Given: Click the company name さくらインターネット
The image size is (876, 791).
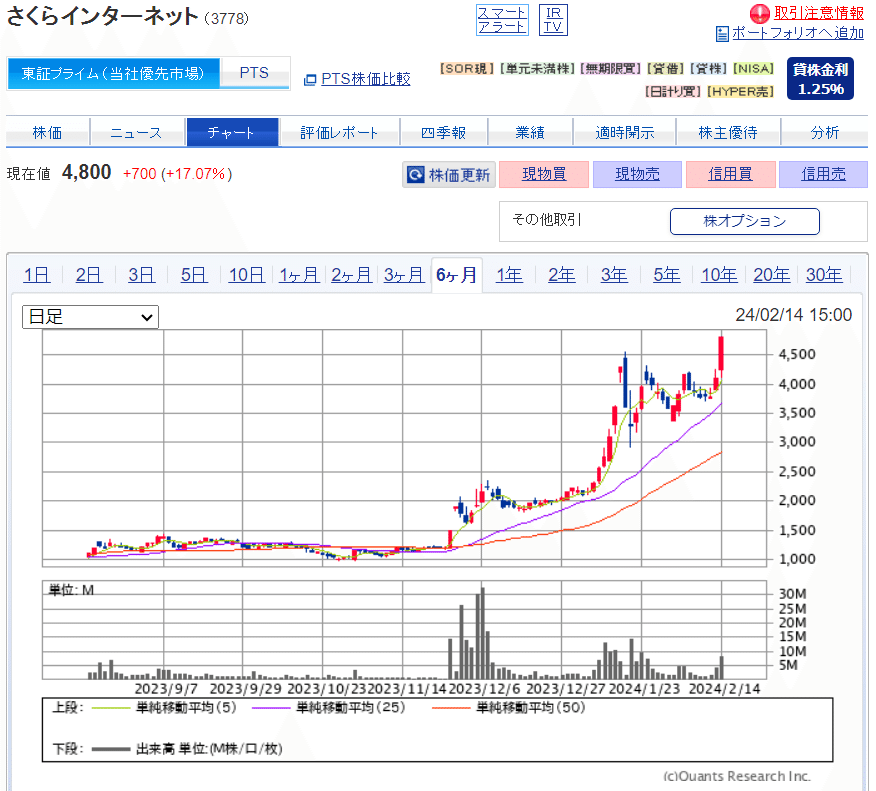Looking at the screenshot, I should pos(102,16).
